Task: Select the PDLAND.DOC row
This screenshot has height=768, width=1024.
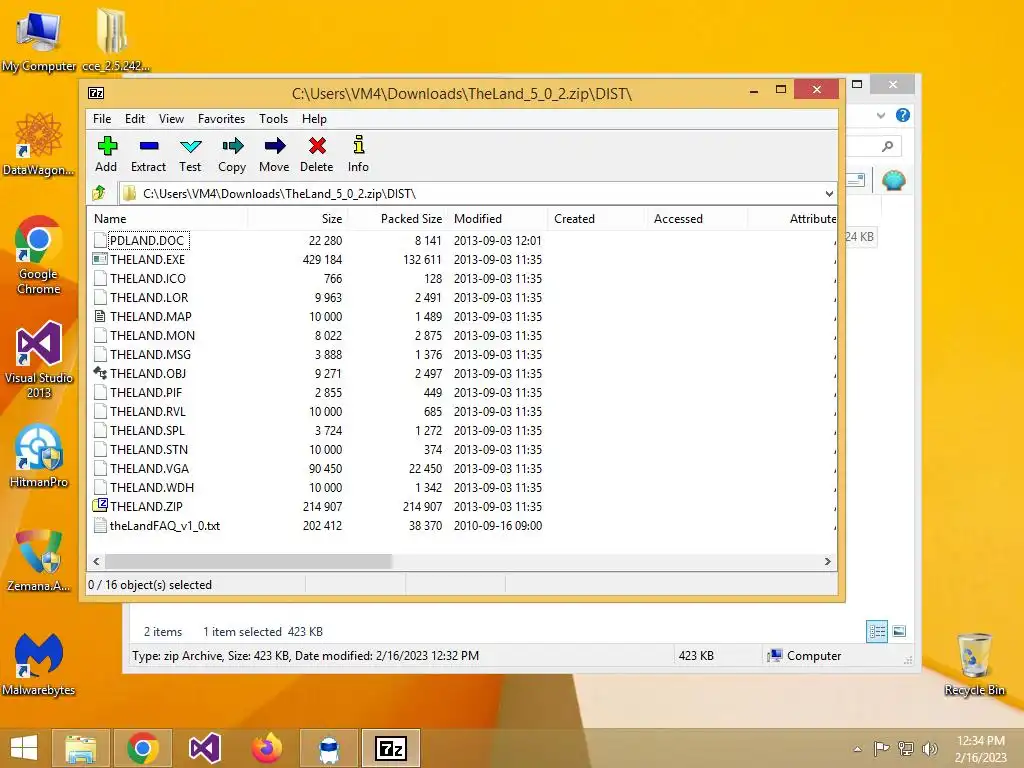Action: coord(462,240)
